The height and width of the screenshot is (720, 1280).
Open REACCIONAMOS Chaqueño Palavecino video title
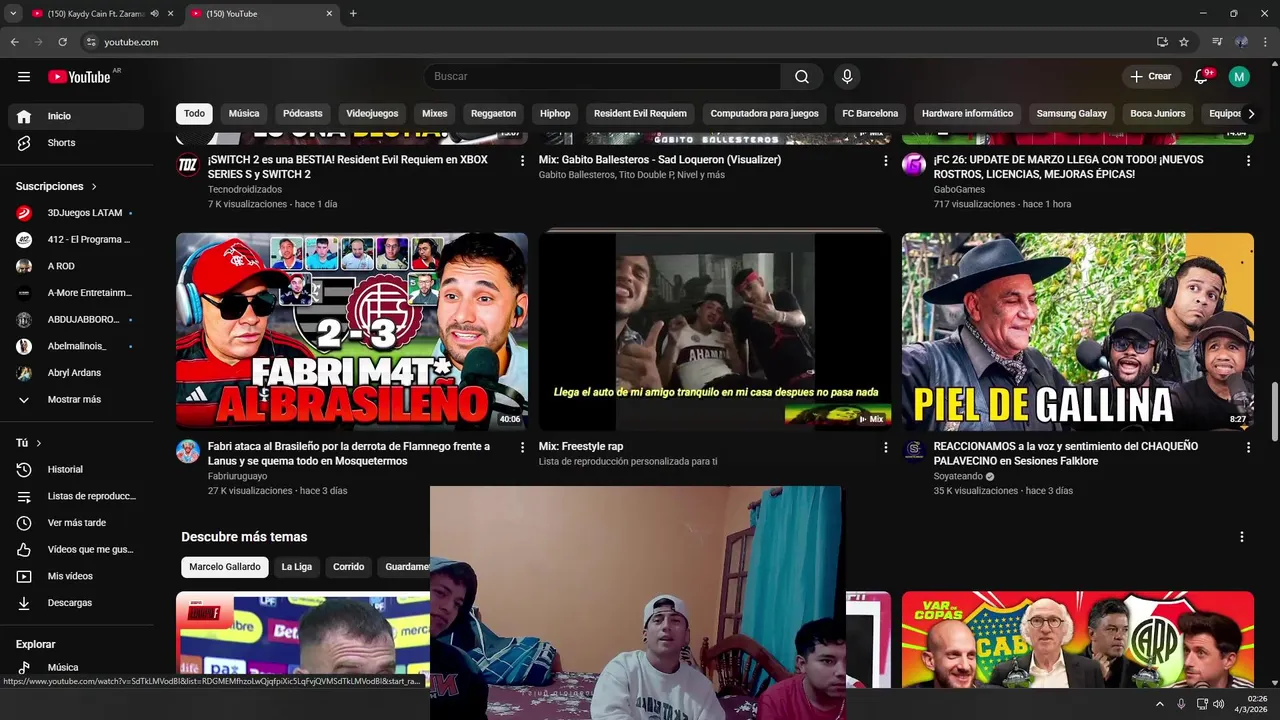(x=1066, y=454)
